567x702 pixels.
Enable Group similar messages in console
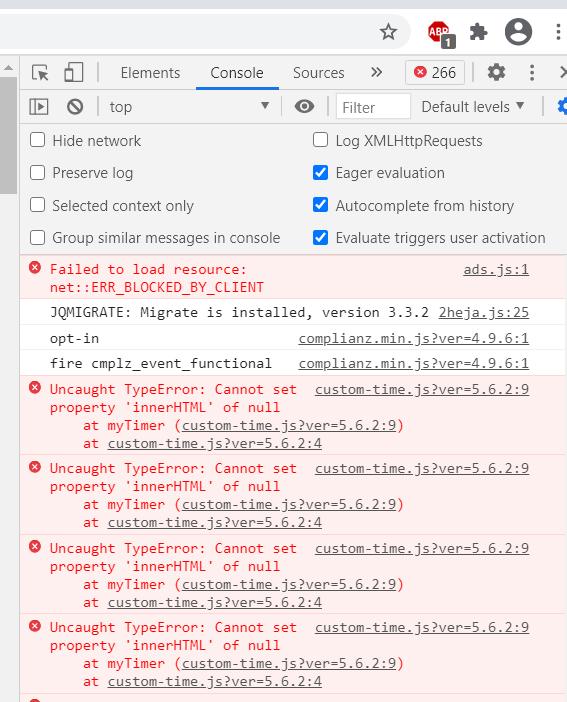point(37,237)
